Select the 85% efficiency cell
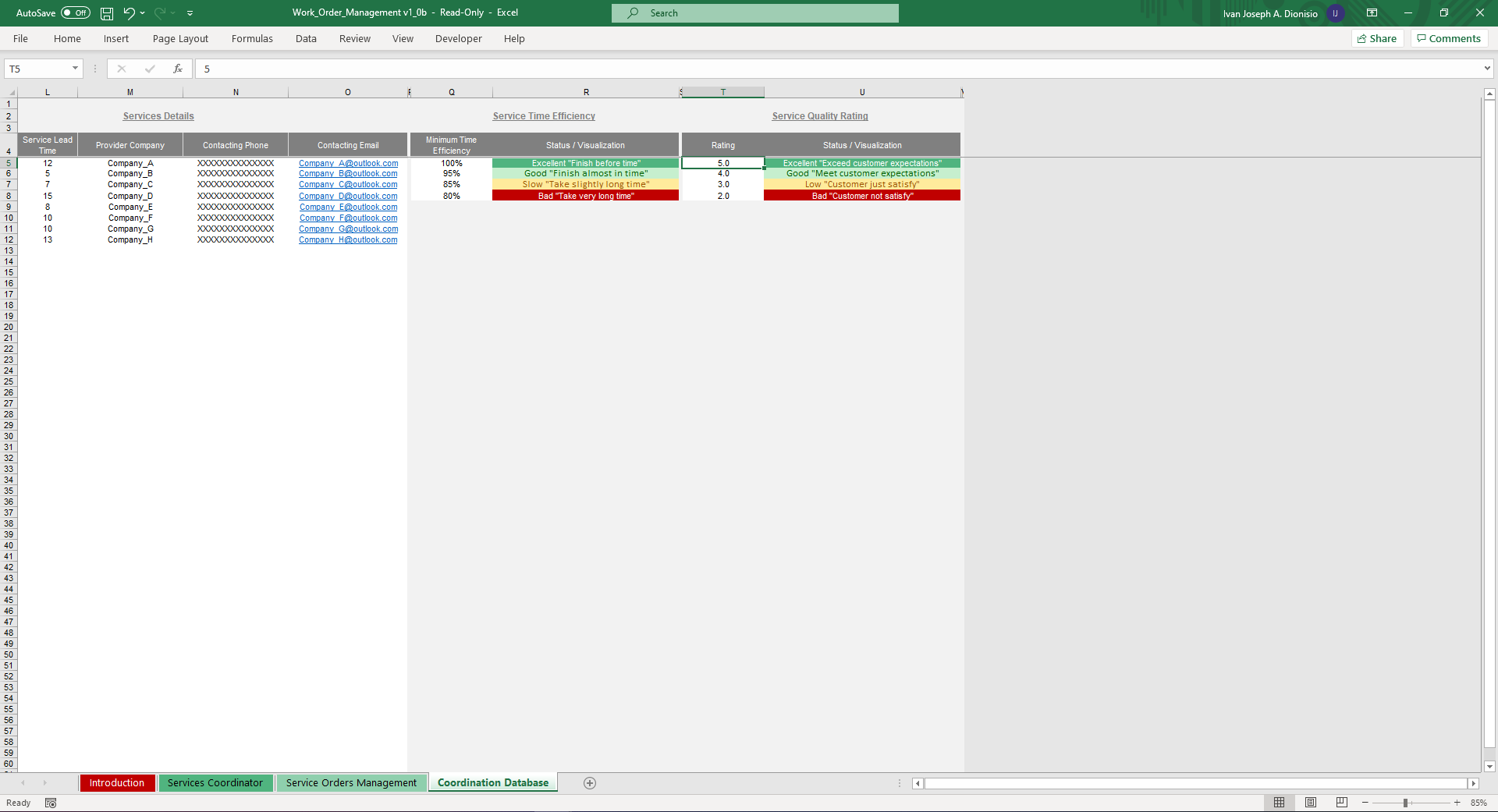 451,184
